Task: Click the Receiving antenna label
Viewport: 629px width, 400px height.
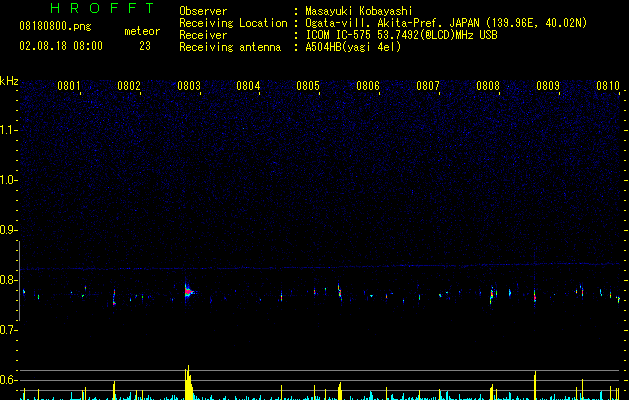Action: [x=230, y=47]
